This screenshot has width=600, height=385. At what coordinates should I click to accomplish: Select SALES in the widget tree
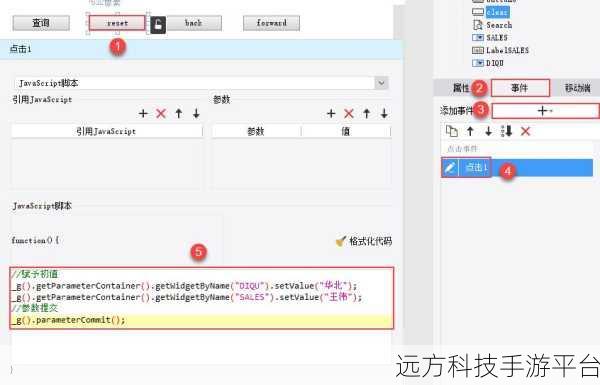click(x=497, y=38)
